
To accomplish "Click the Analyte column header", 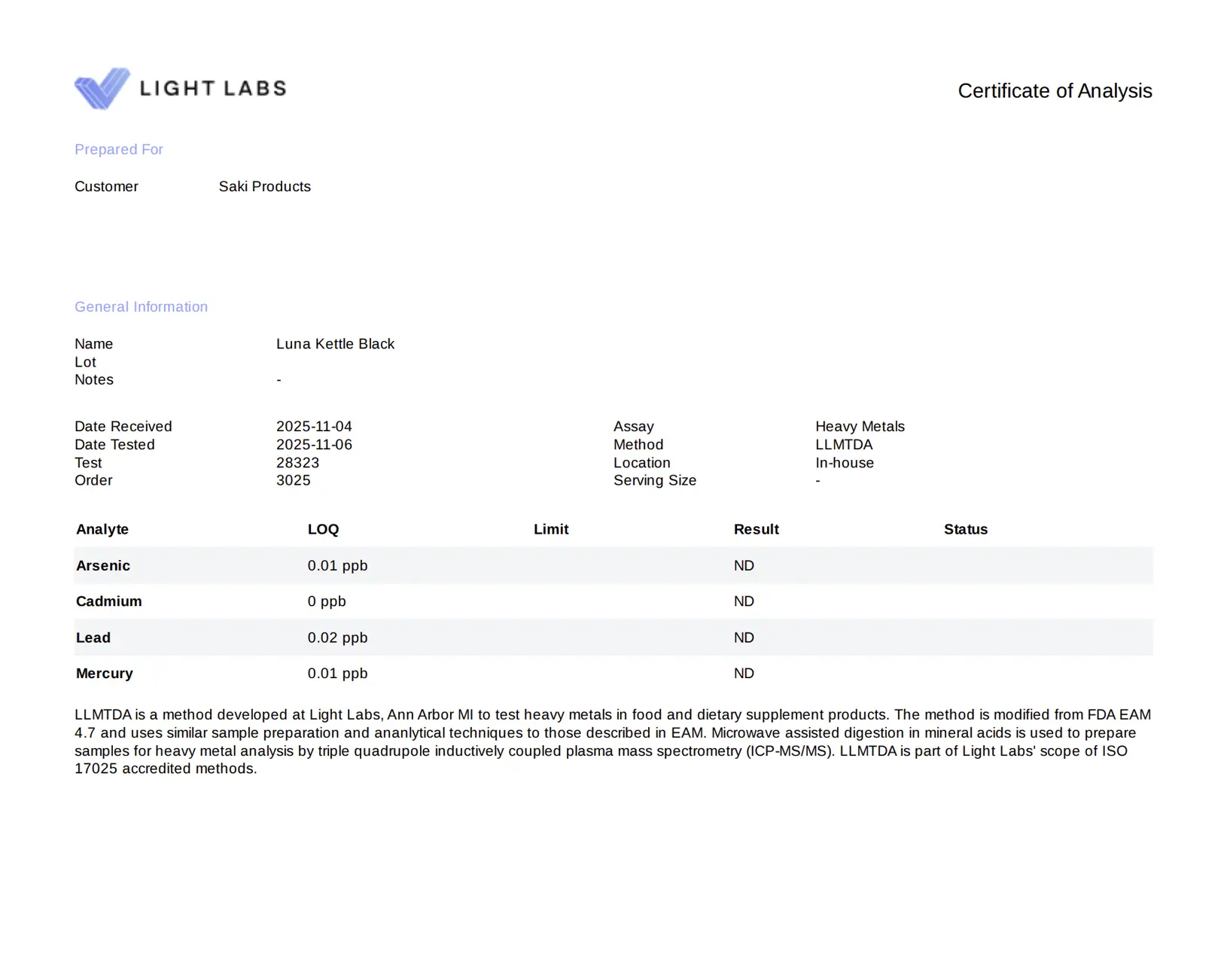I will [x=102, y=529].
